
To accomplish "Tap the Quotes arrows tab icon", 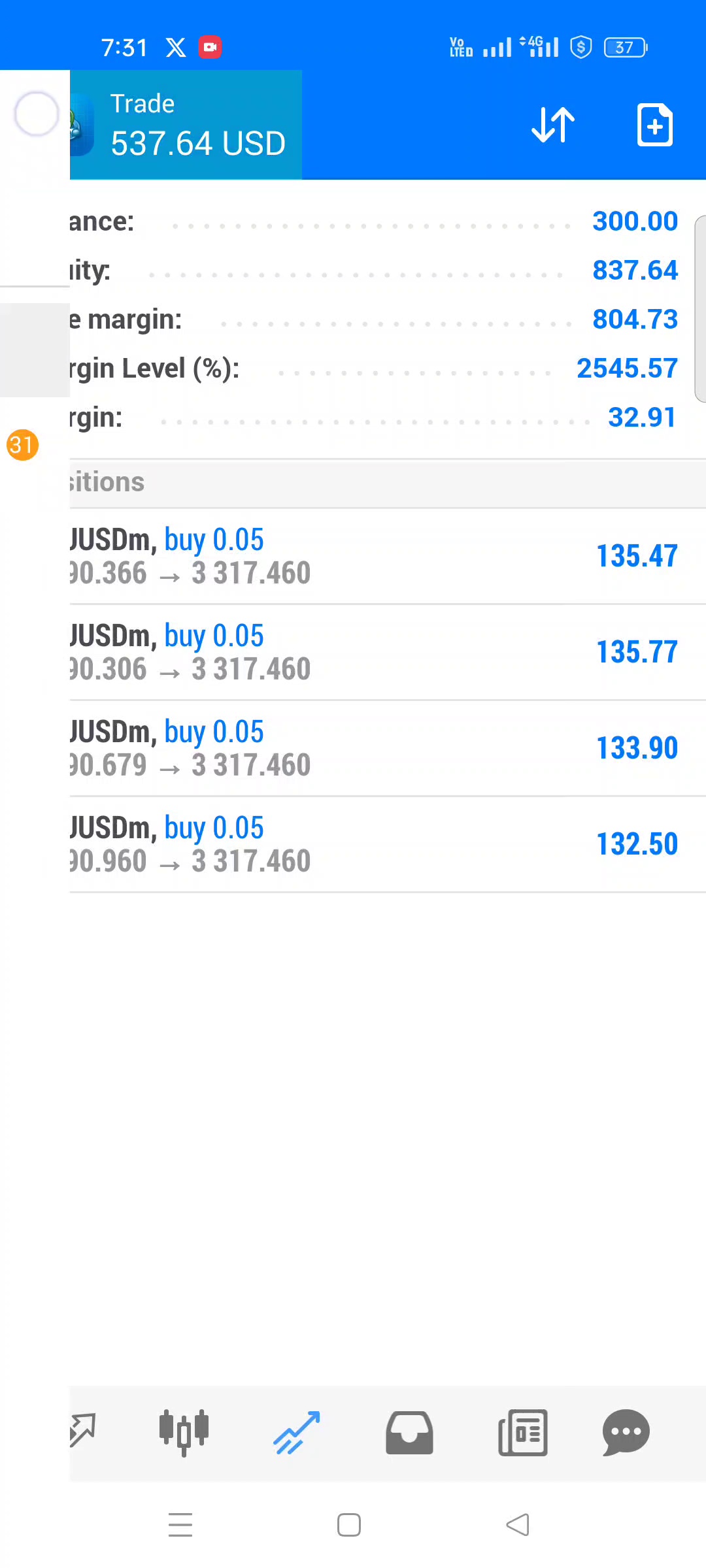I will [x=82, y=1431].
